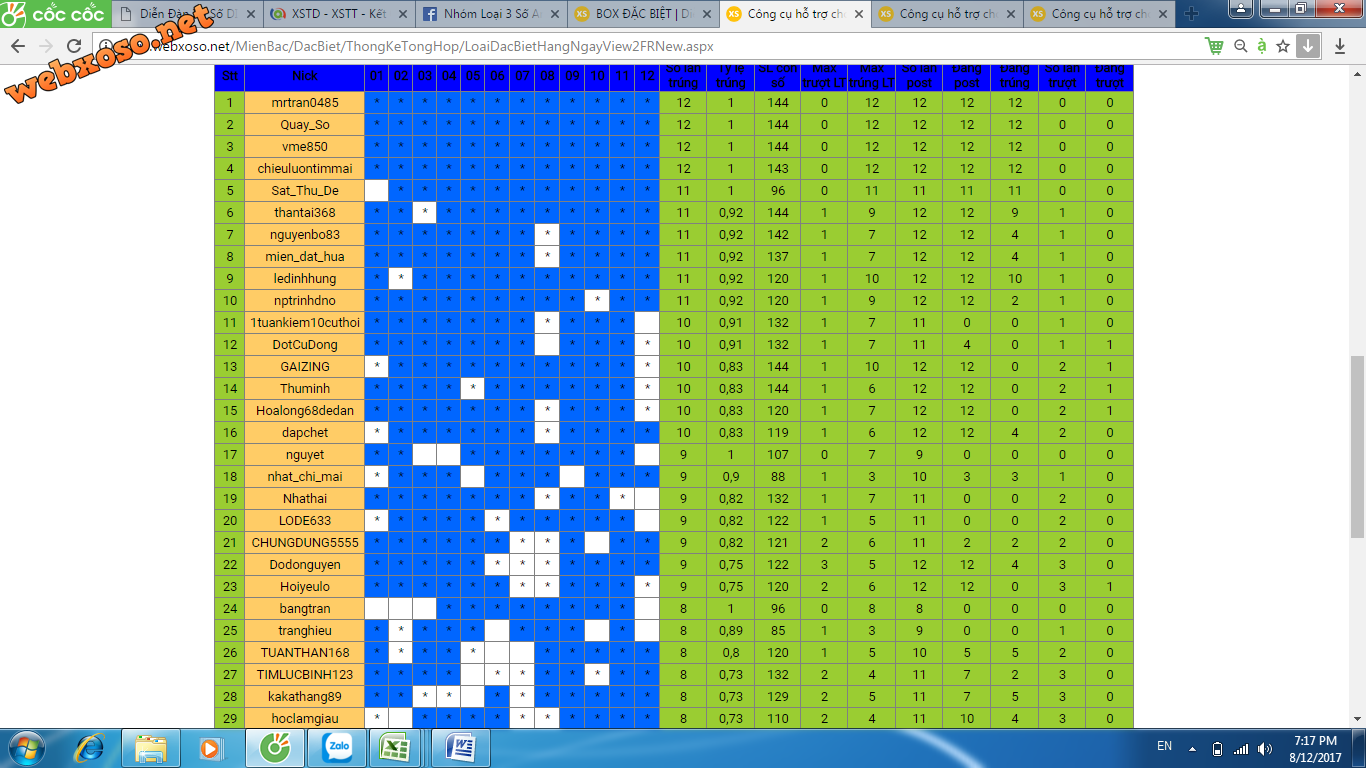
Task: Click nick 'nhat_chi_mai' in row 18
Action: 305,476
